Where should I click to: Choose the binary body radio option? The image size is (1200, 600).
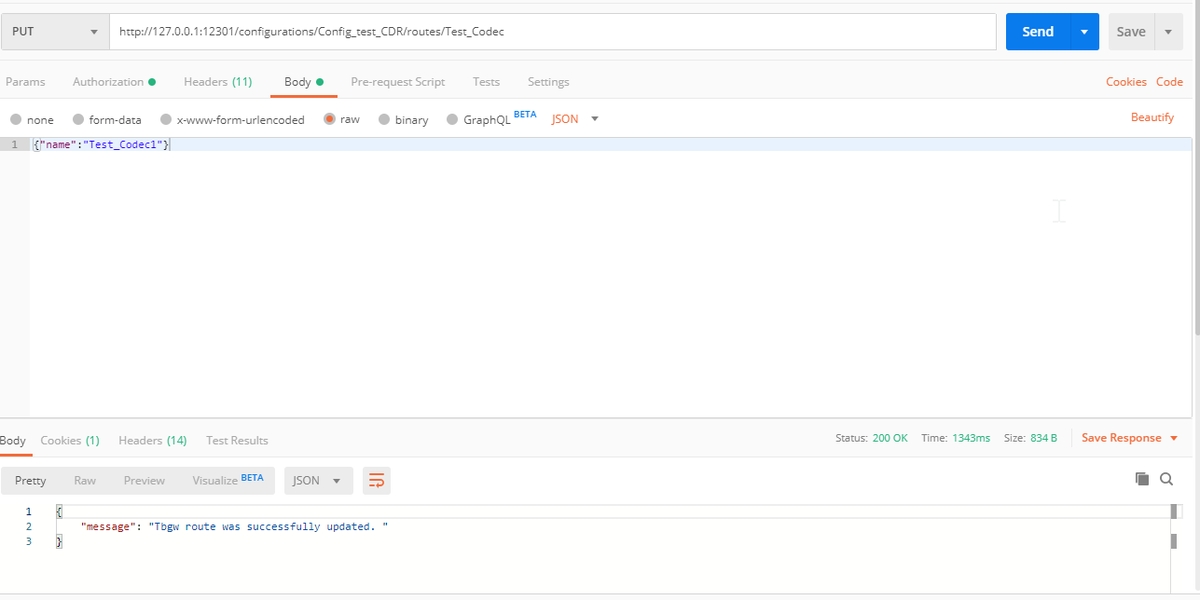(385, 119)
